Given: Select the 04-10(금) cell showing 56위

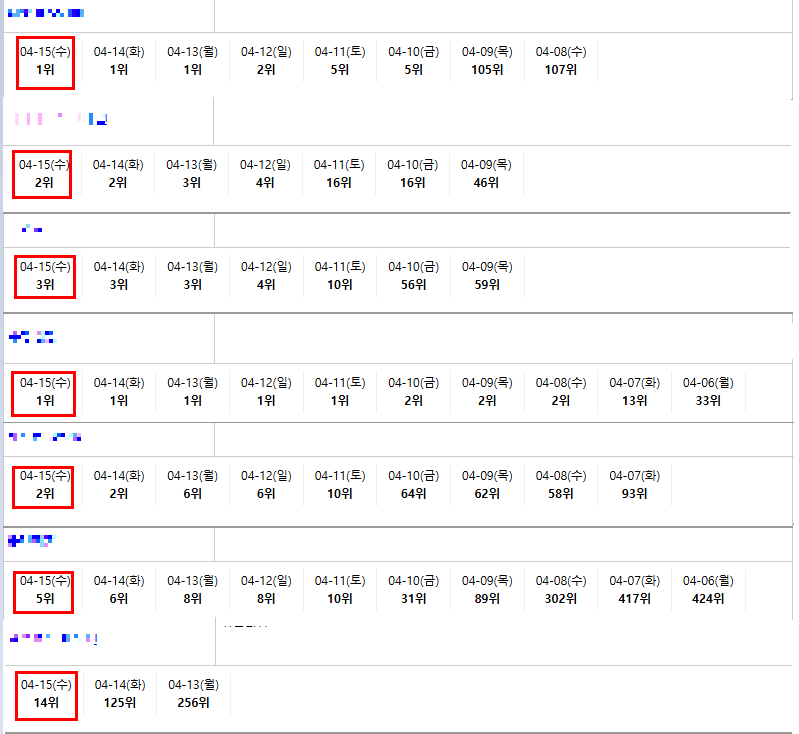Looking at the screenshot, I should pyautogui.click(x=413, y=276).
